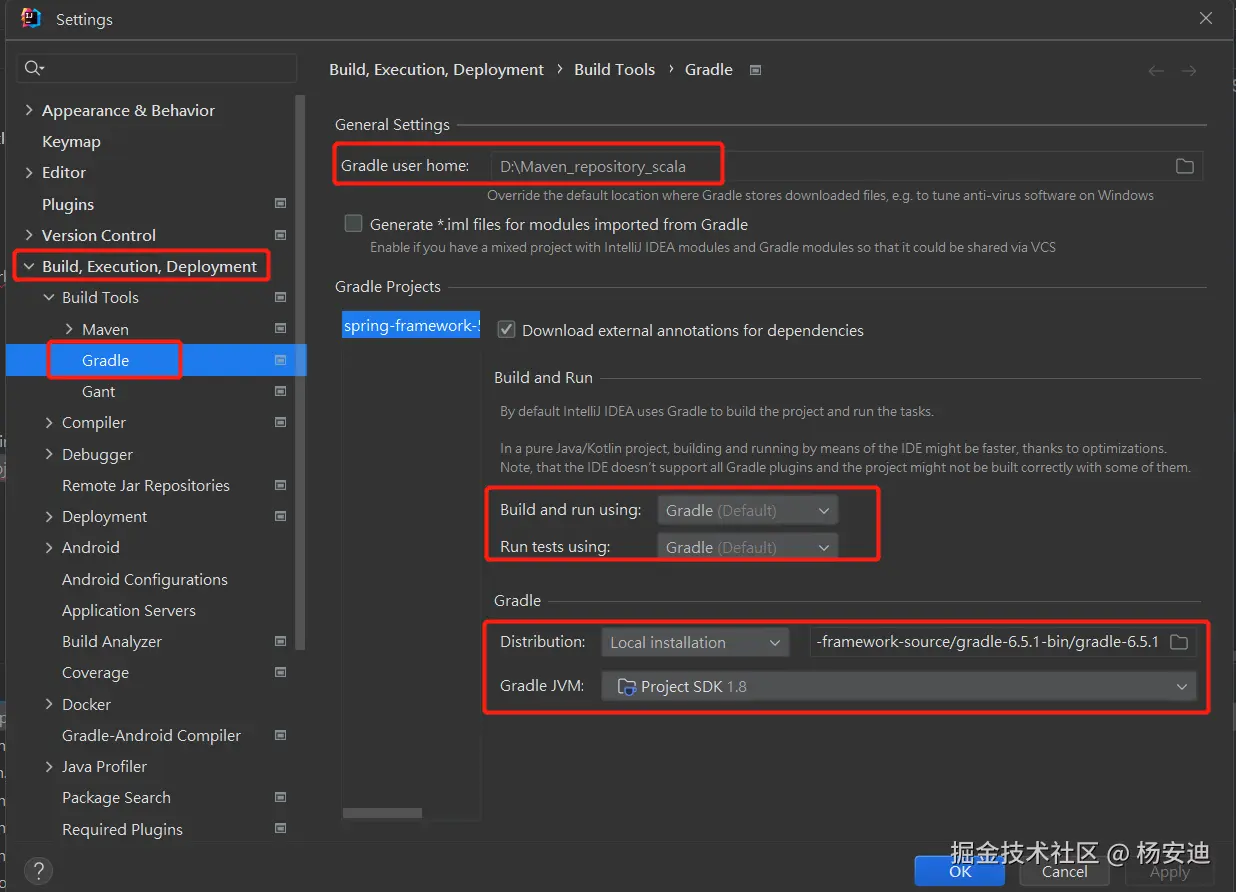Click Build, Execution, Deployment breadcrumb

tap(436, 69)
